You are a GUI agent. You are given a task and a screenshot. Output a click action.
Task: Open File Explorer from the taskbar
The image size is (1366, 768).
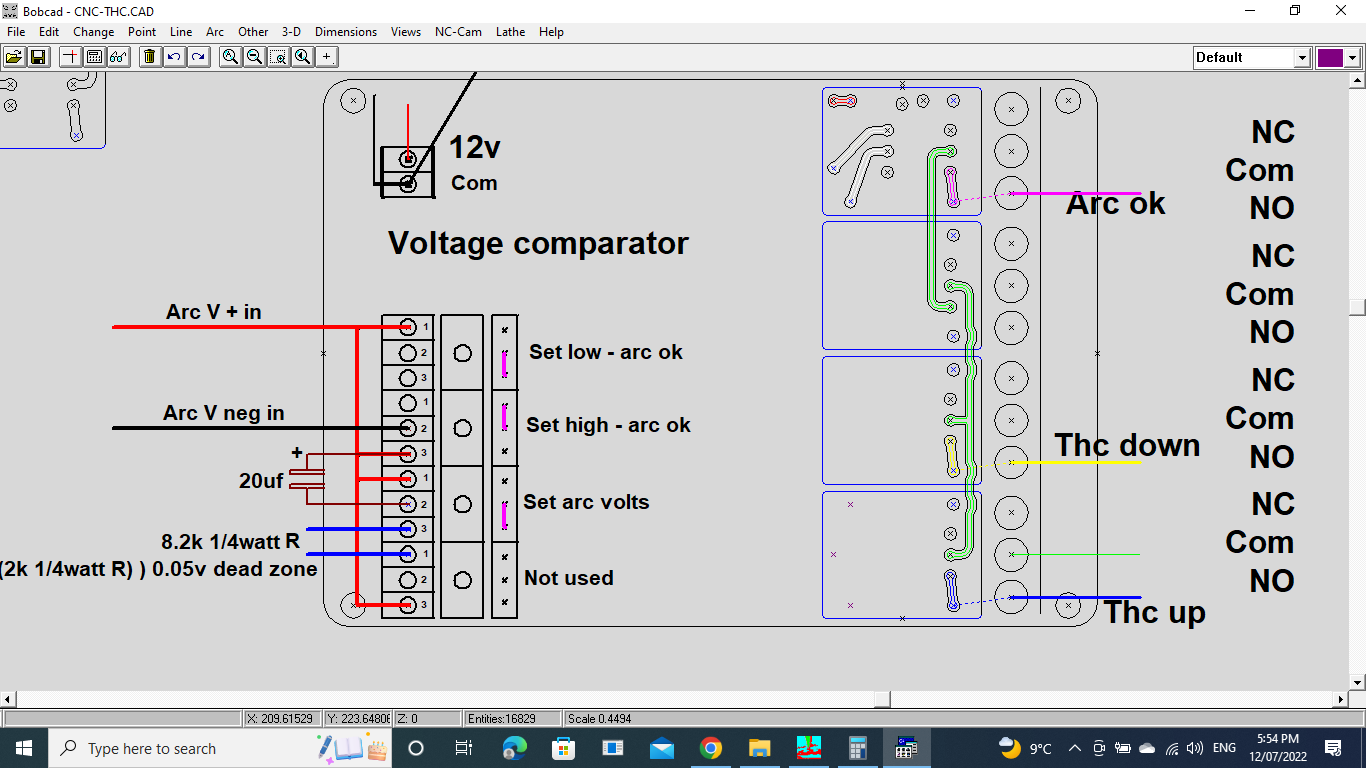click(760, 748)
